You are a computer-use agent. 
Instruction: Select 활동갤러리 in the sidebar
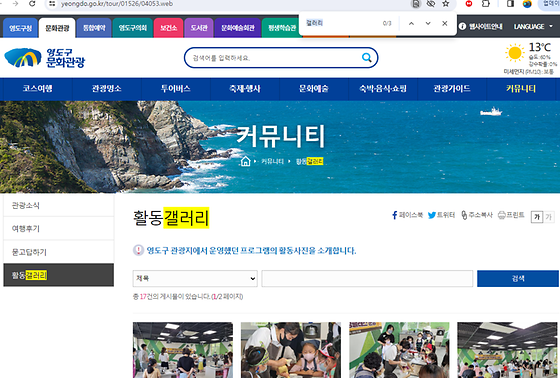[59, 275]
